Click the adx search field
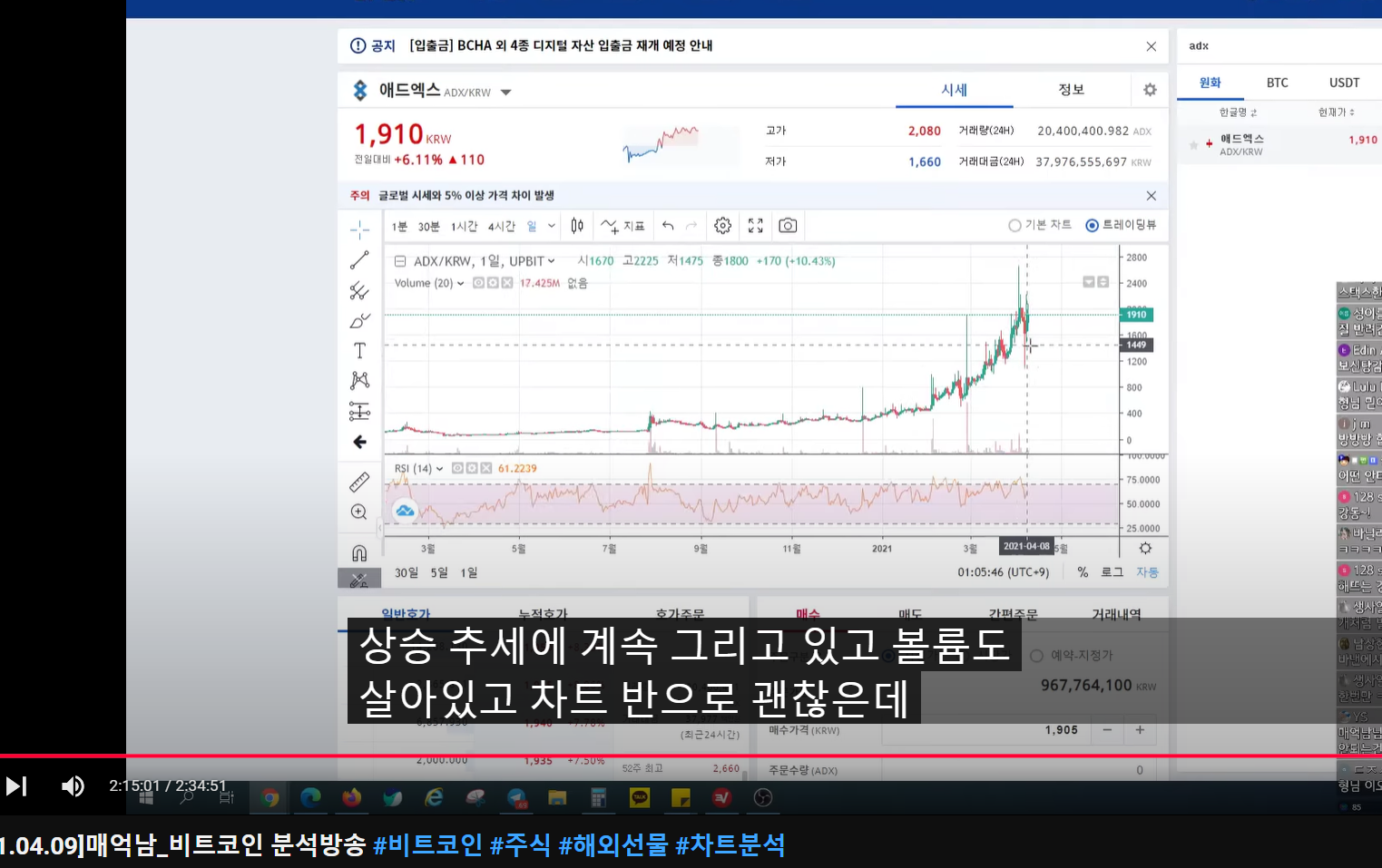Screen dimensions: 1382x868 click(x=1279, y=45)
